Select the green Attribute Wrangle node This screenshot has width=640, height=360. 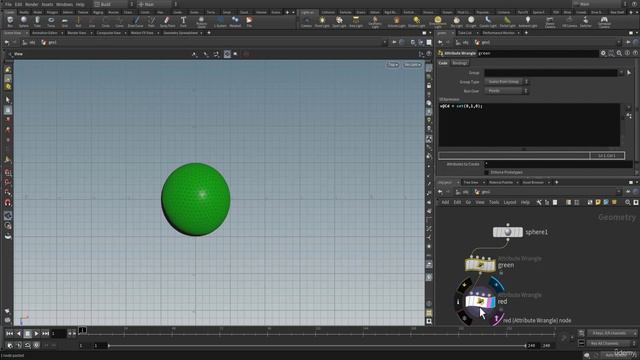tap(480, 265)
